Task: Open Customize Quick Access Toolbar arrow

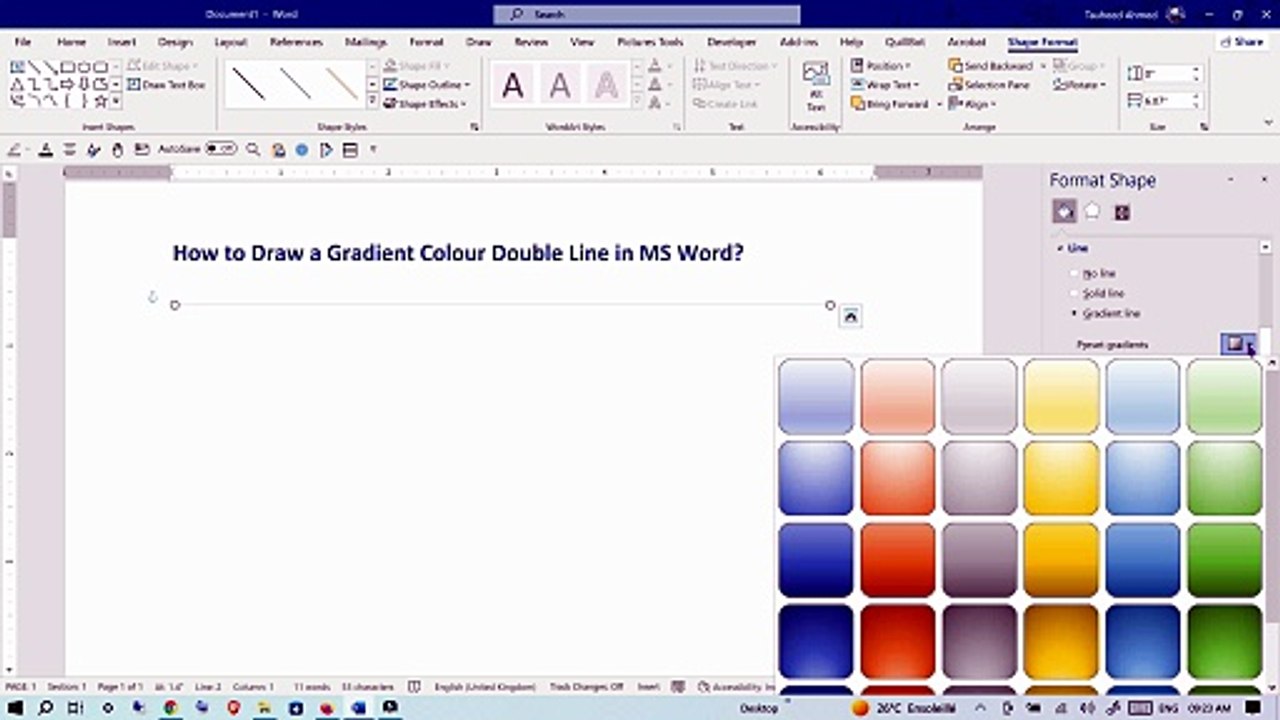Action: coord(373,150)
